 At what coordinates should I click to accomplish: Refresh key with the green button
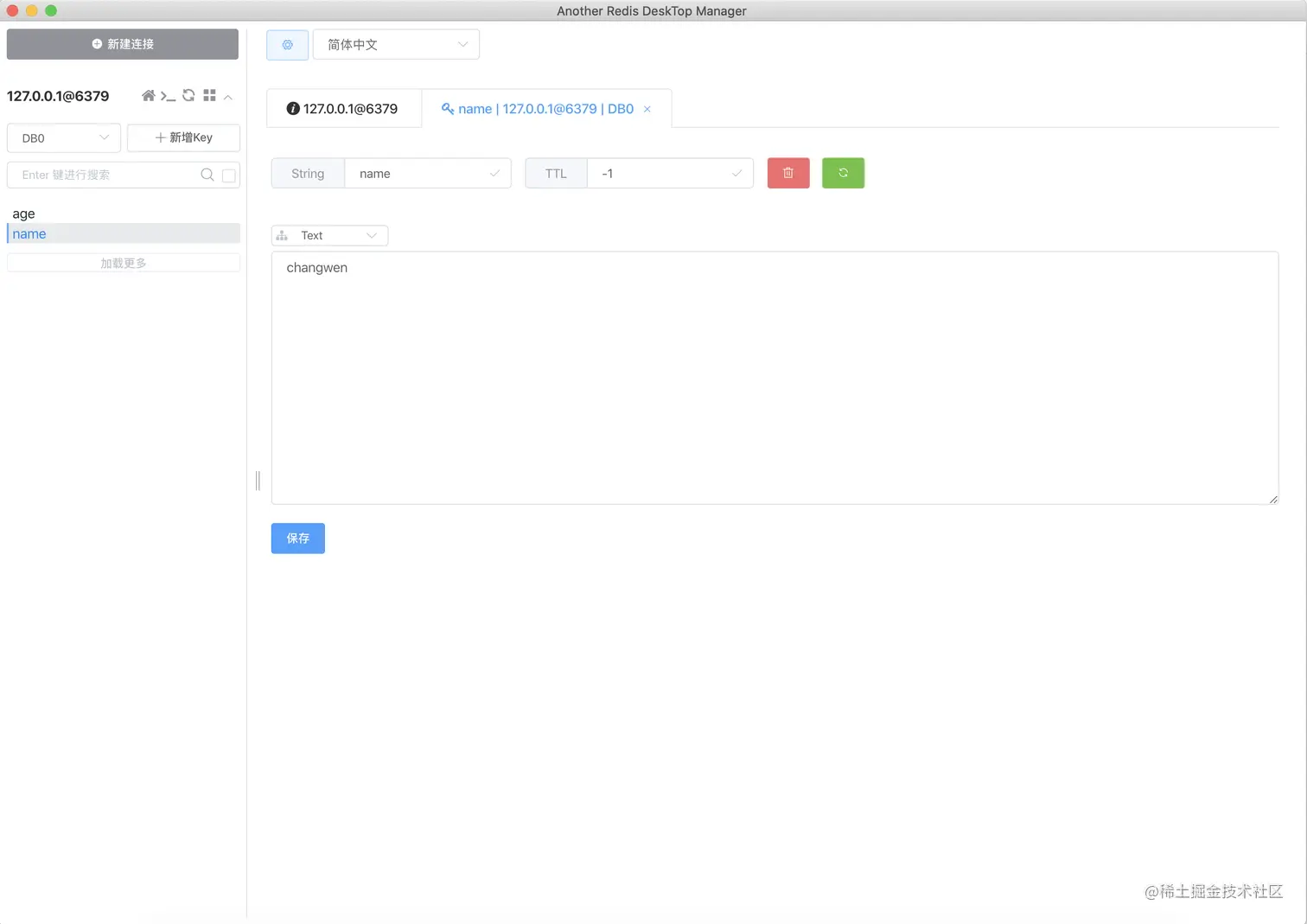(x=843, y=173)
